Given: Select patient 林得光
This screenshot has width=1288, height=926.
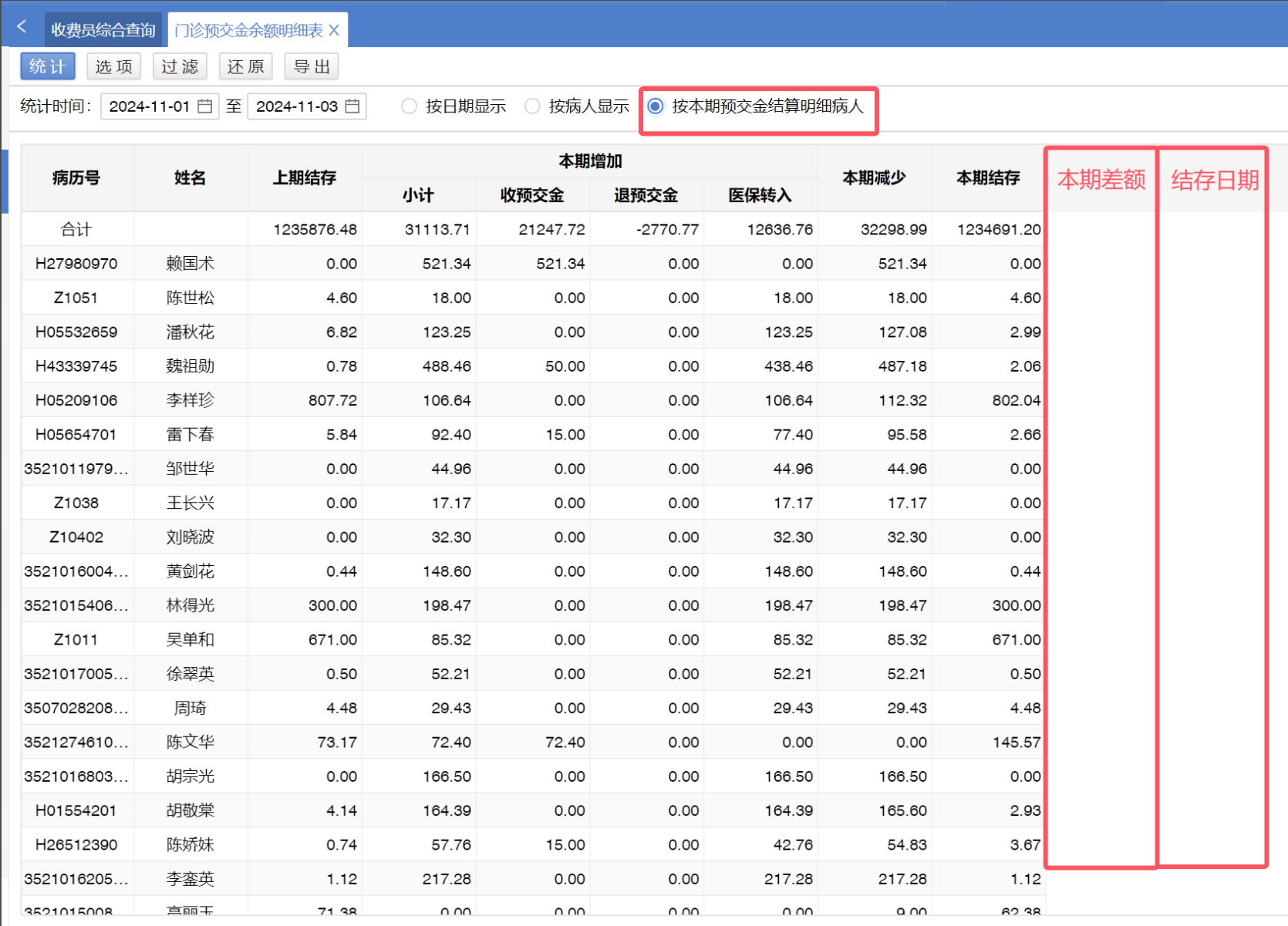Looking at the screenshot, I should coord(191,605).
